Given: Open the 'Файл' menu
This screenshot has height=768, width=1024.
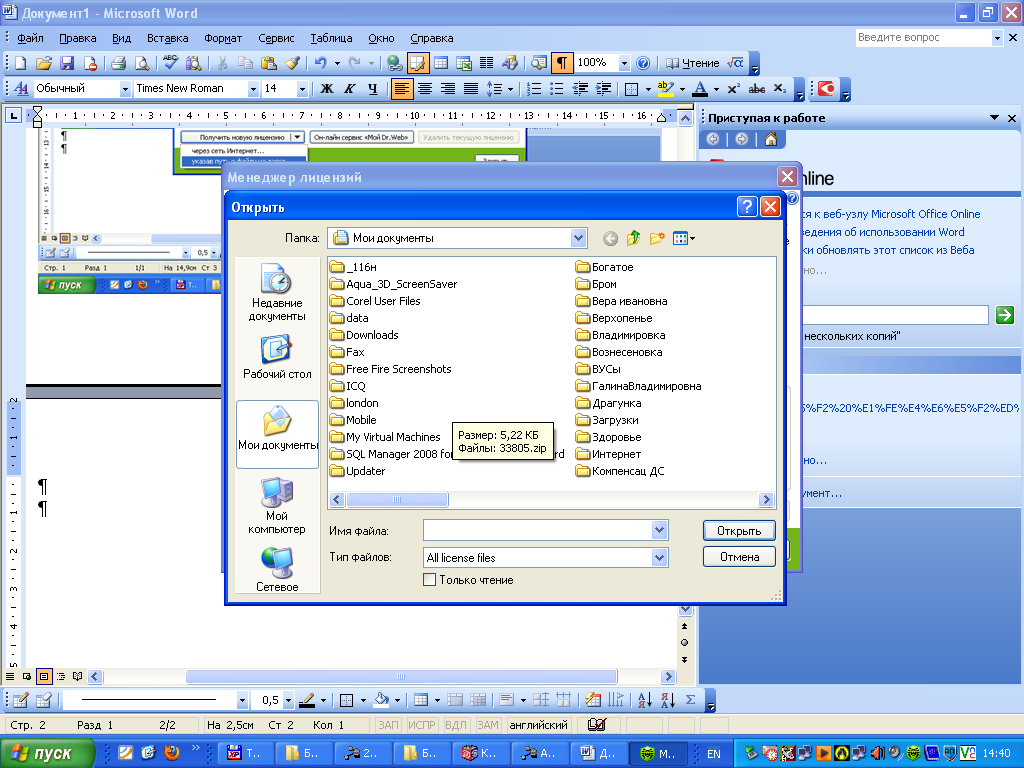Looking at the screenshot, I should point(30,39).
